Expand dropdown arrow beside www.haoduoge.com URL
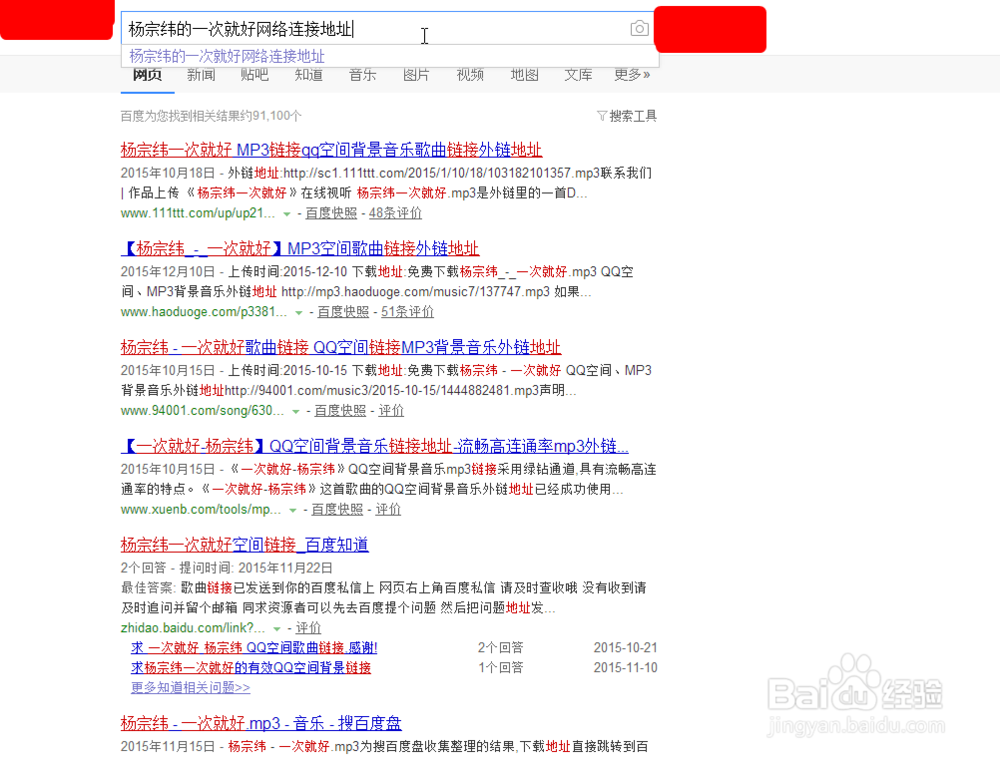Viewport: 1000px width, 760px height. coord(298,313)
